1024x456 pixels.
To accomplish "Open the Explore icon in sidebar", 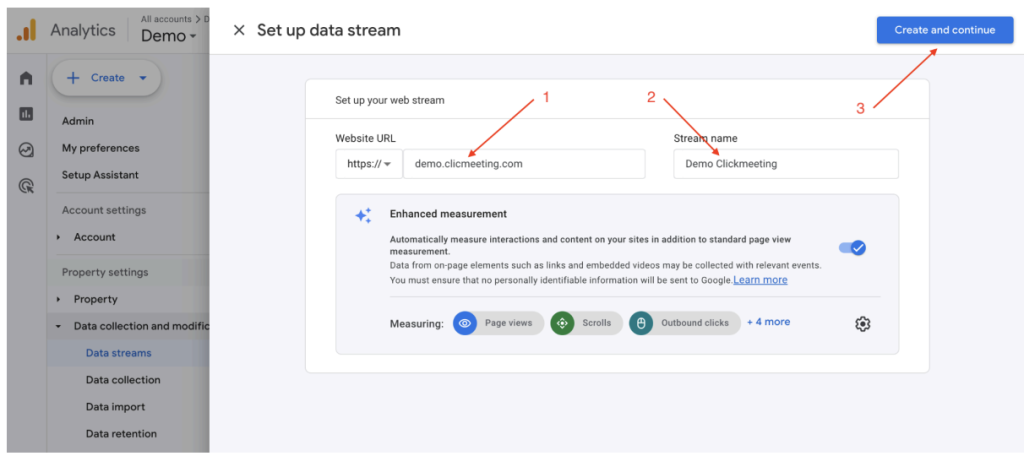I will pyautogui.click(x=26, y=150).
